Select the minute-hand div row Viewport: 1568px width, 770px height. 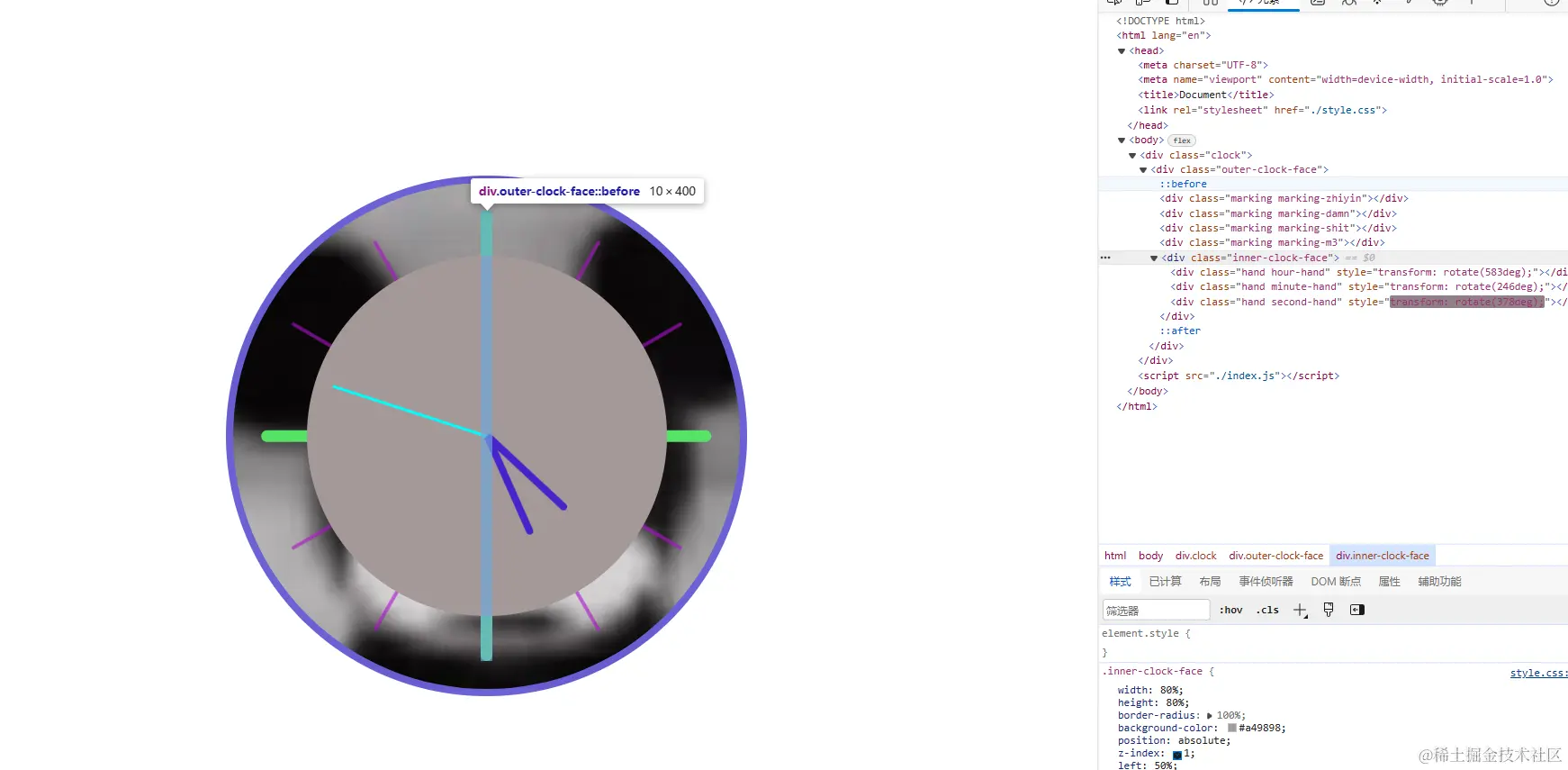(x=1368, y=287)
